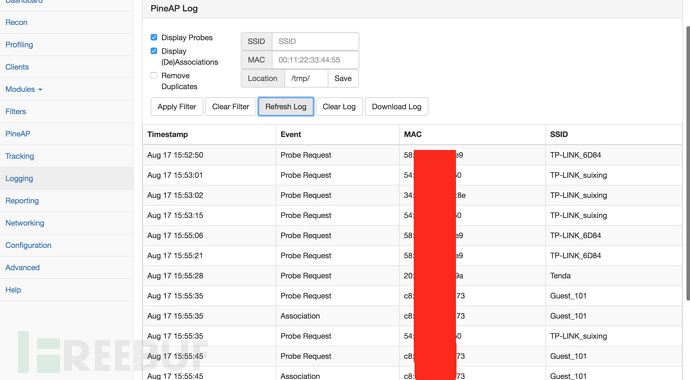Viewport: 690px width, 380px height.
Task: Uncheck Display (De)Associations checkbox
Action: click(154, 51)
